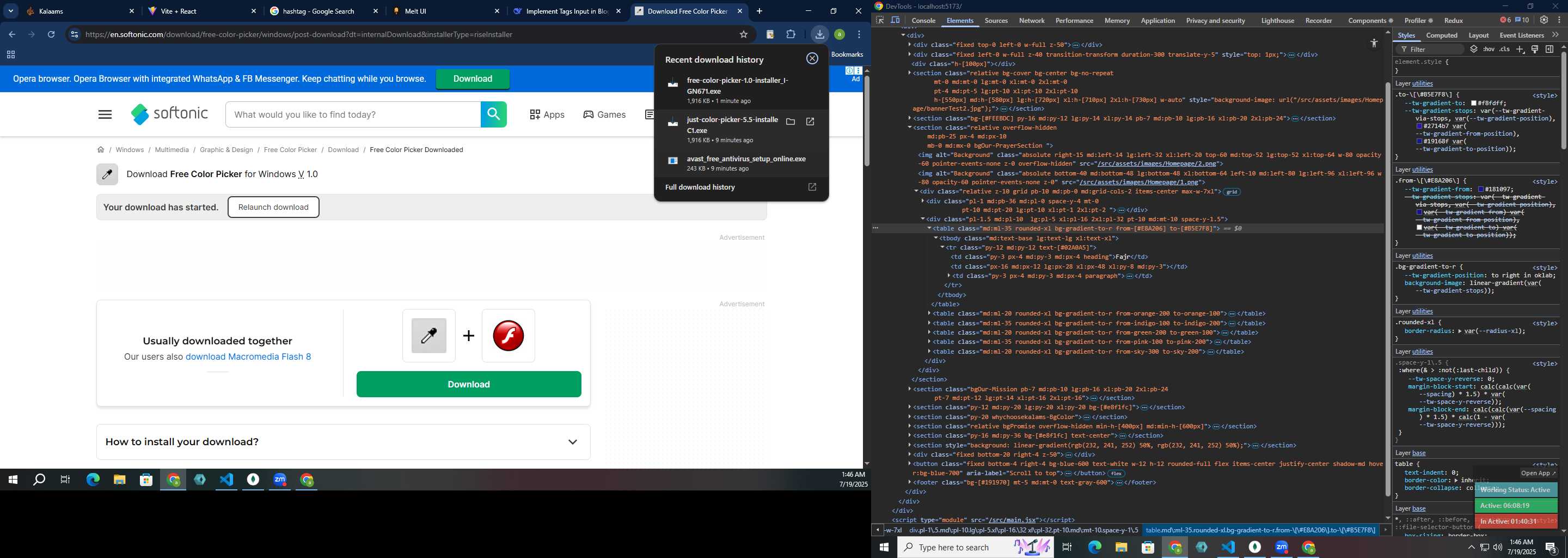Viewport: 1568px width, 558px height.
Task: Click the Softonic search input field
Action: (353, 114)
